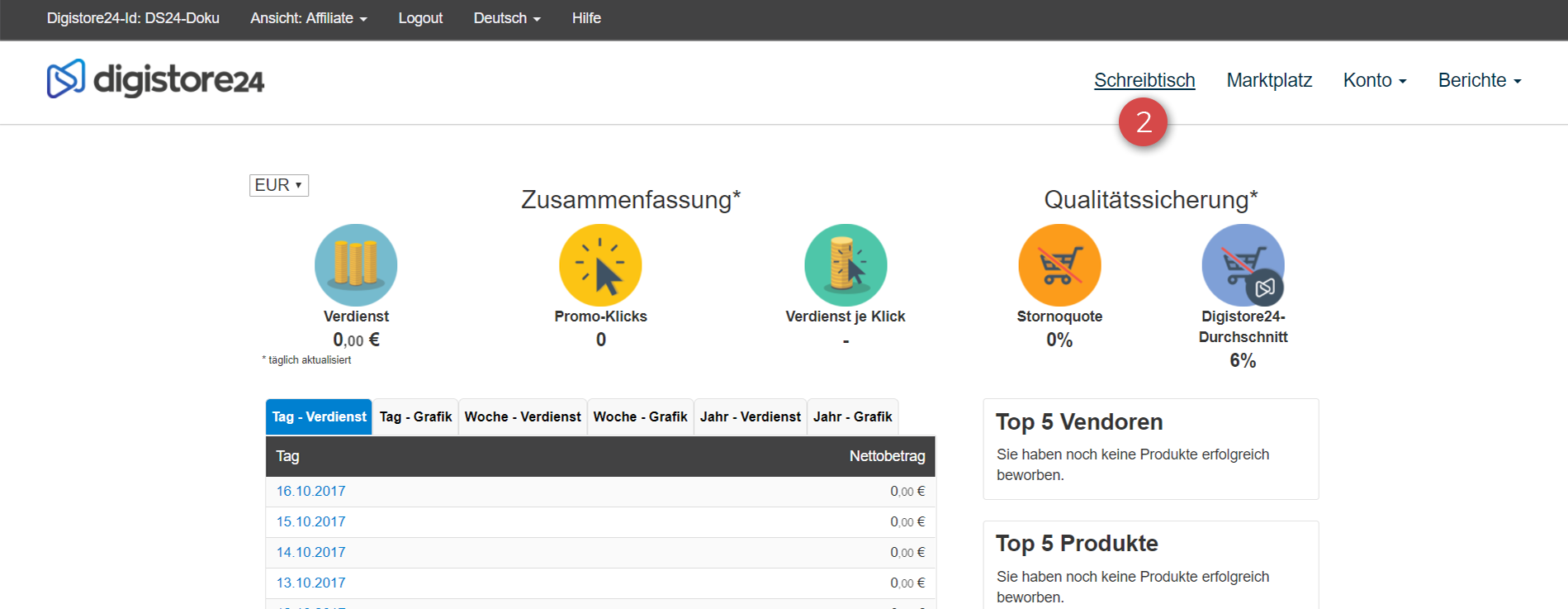The width and height of the screenshot is (1568, 609).
Task: Click the digistore24 logo
Action: [x=155, y=79]
